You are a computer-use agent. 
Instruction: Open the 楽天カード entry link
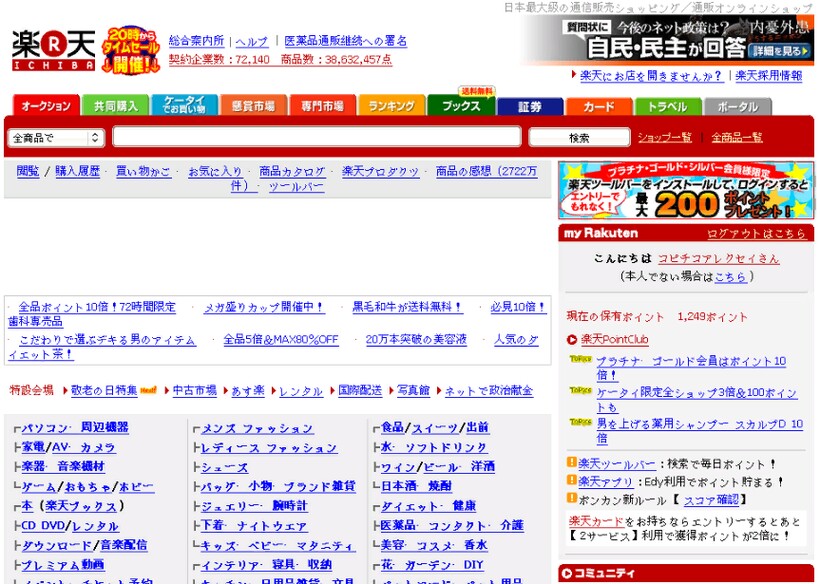596,521
